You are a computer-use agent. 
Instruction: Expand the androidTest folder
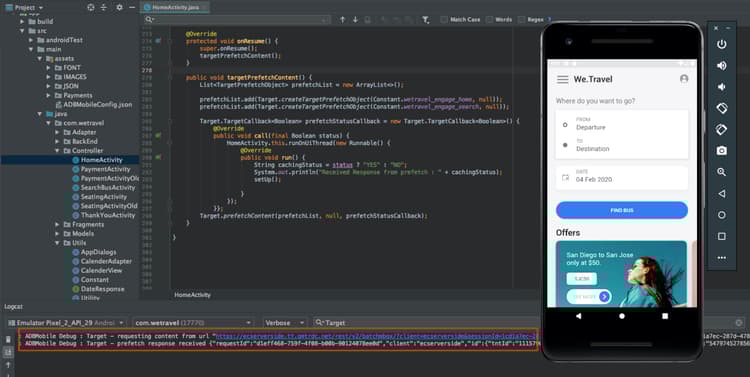[x=31, y=40]
